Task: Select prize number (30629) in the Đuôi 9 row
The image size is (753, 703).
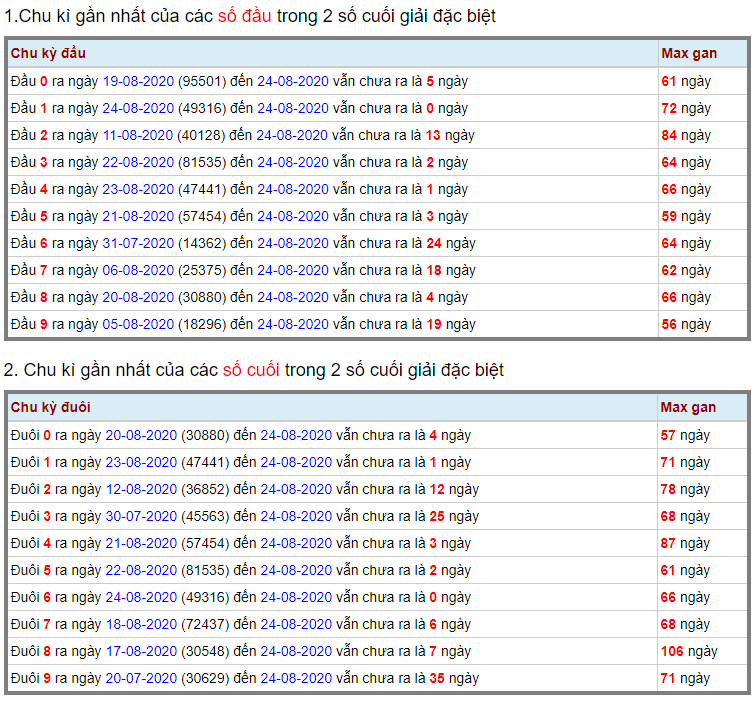Action: click(206, 678)
